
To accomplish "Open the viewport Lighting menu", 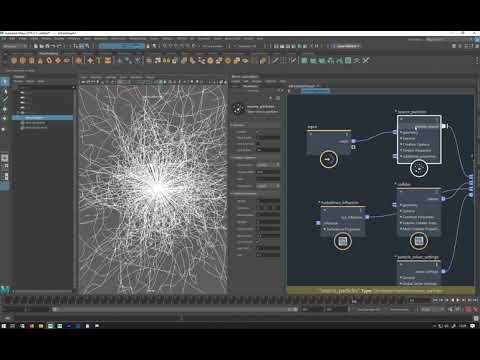I will click(111, 77).
